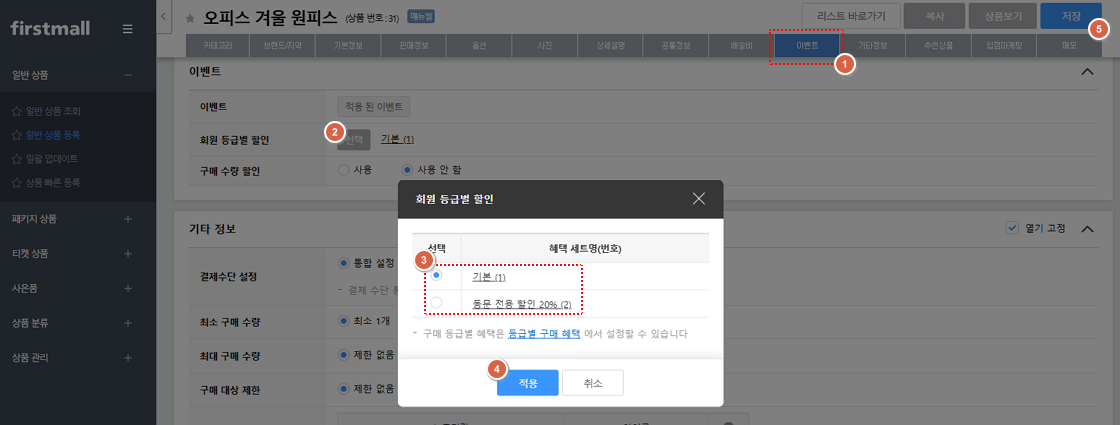The image size is (1120, 425).
Task: Click the star icon beside 상품 빠른 등록
Action: click(x=17, y=182)
